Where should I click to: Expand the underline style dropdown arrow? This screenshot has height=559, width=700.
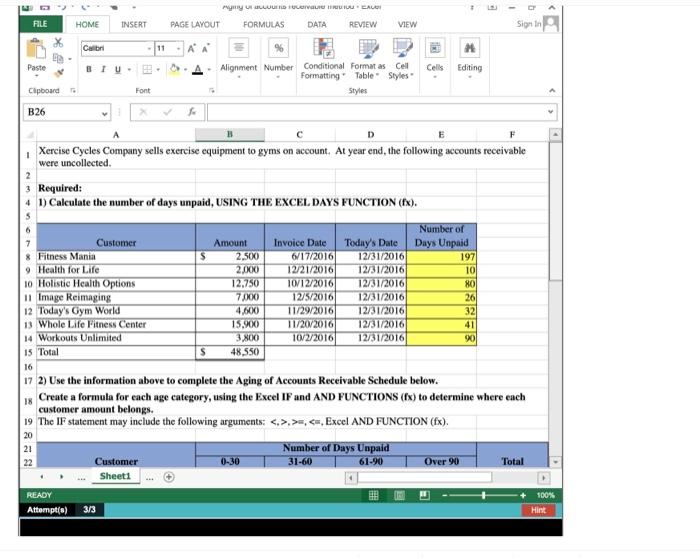(x=129, y=70)
